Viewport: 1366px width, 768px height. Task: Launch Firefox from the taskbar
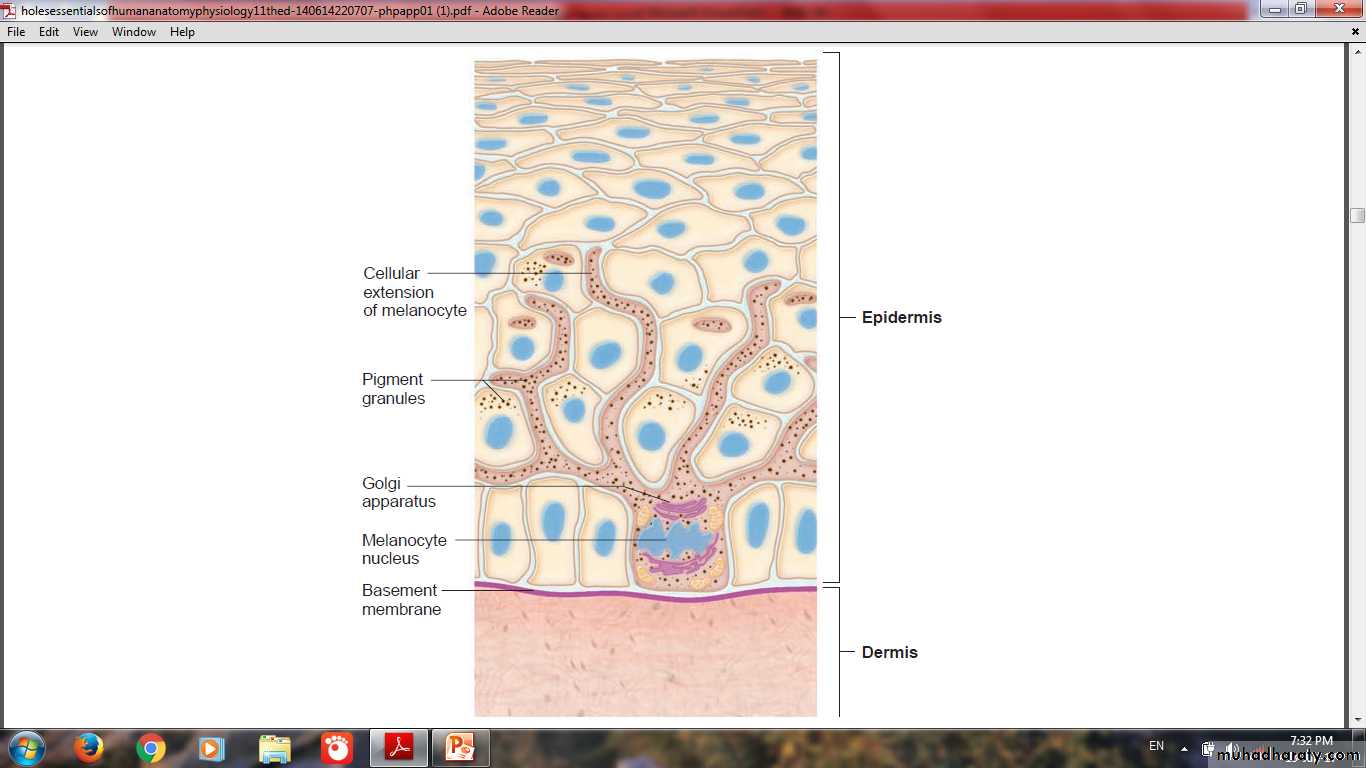point(89,748)
